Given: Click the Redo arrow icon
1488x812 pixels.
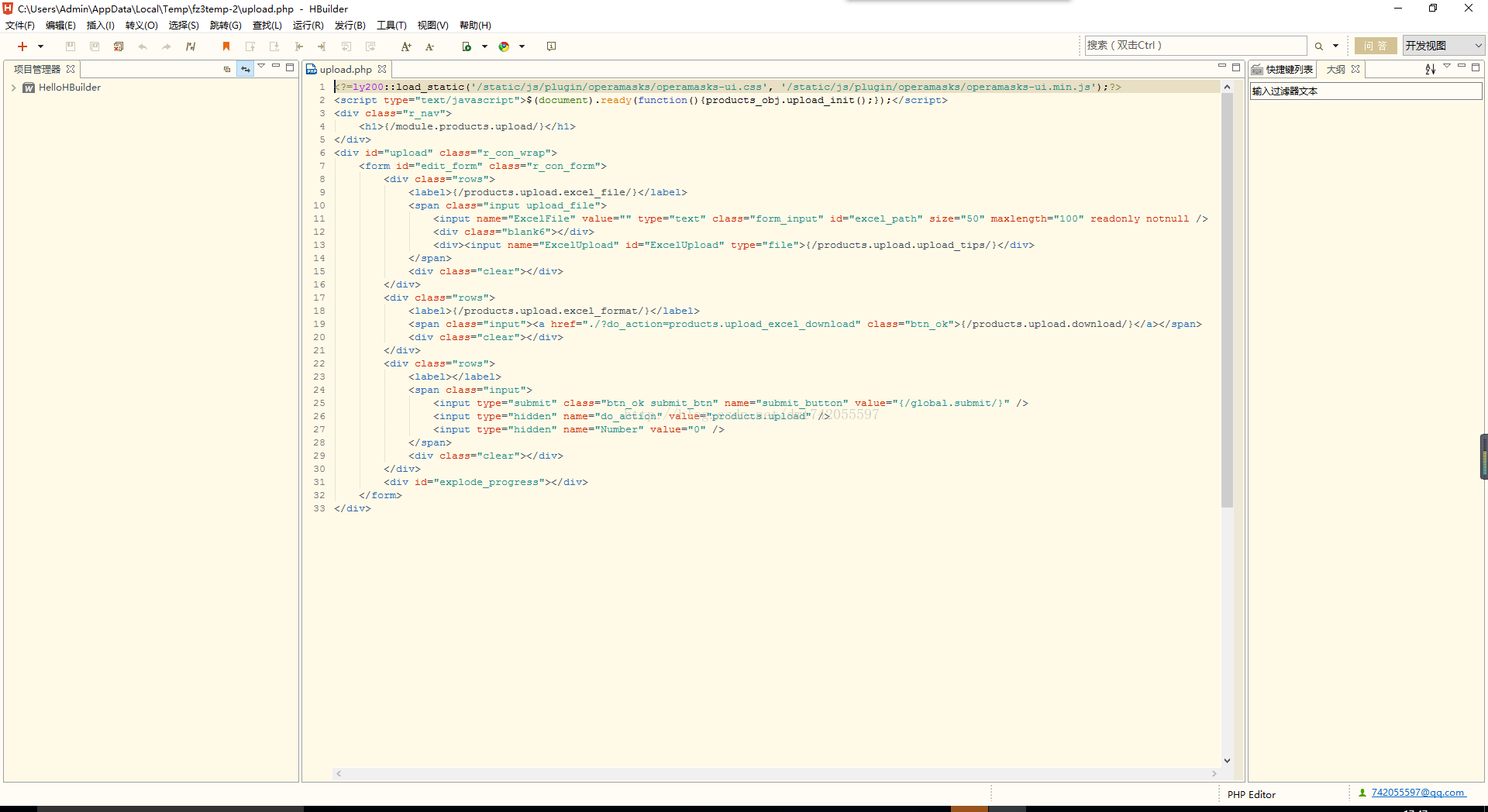Looking at the screenshot, I should click(x=167, y=46).
